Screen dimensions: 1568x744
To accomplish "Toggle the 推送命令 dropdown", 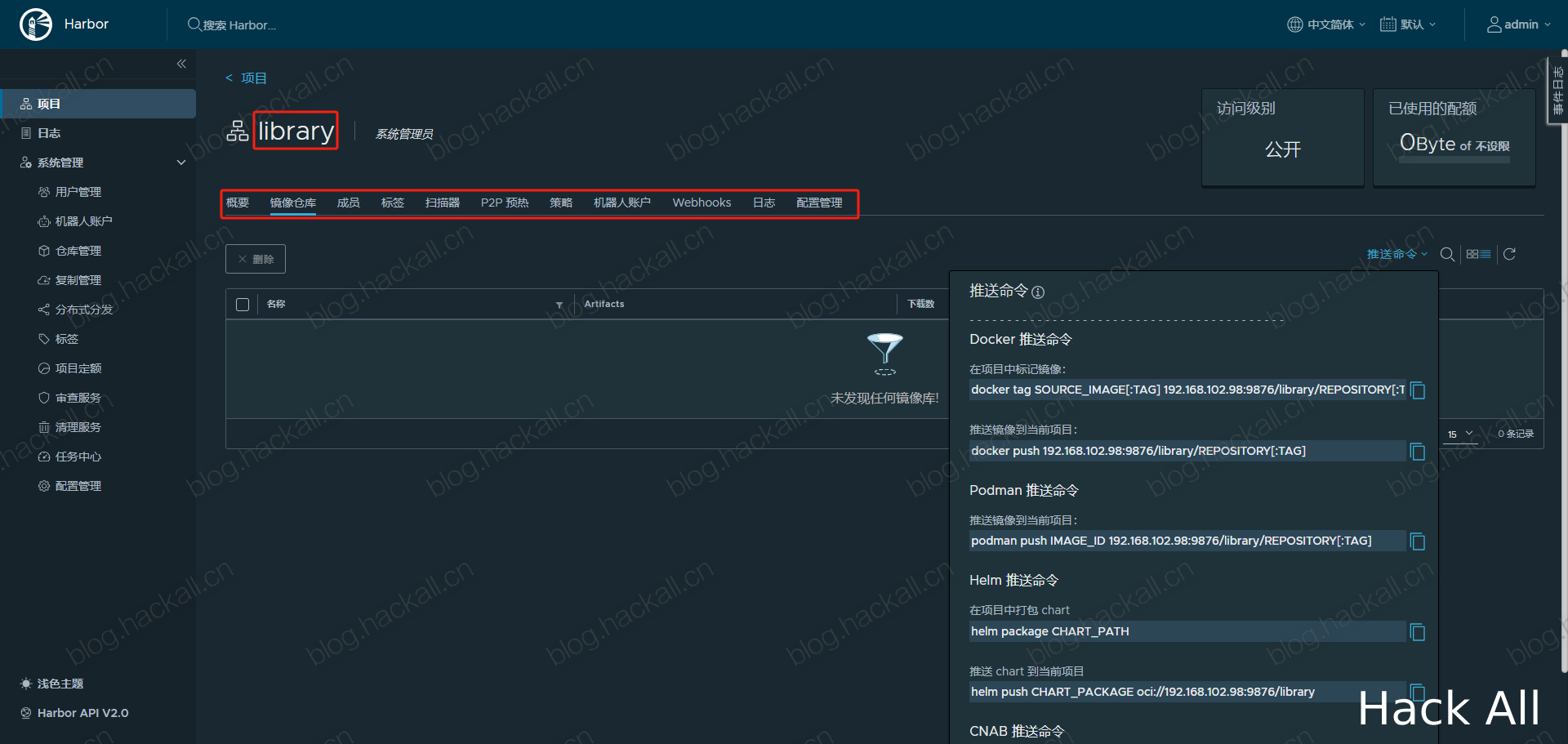I will coord(1397,254).
